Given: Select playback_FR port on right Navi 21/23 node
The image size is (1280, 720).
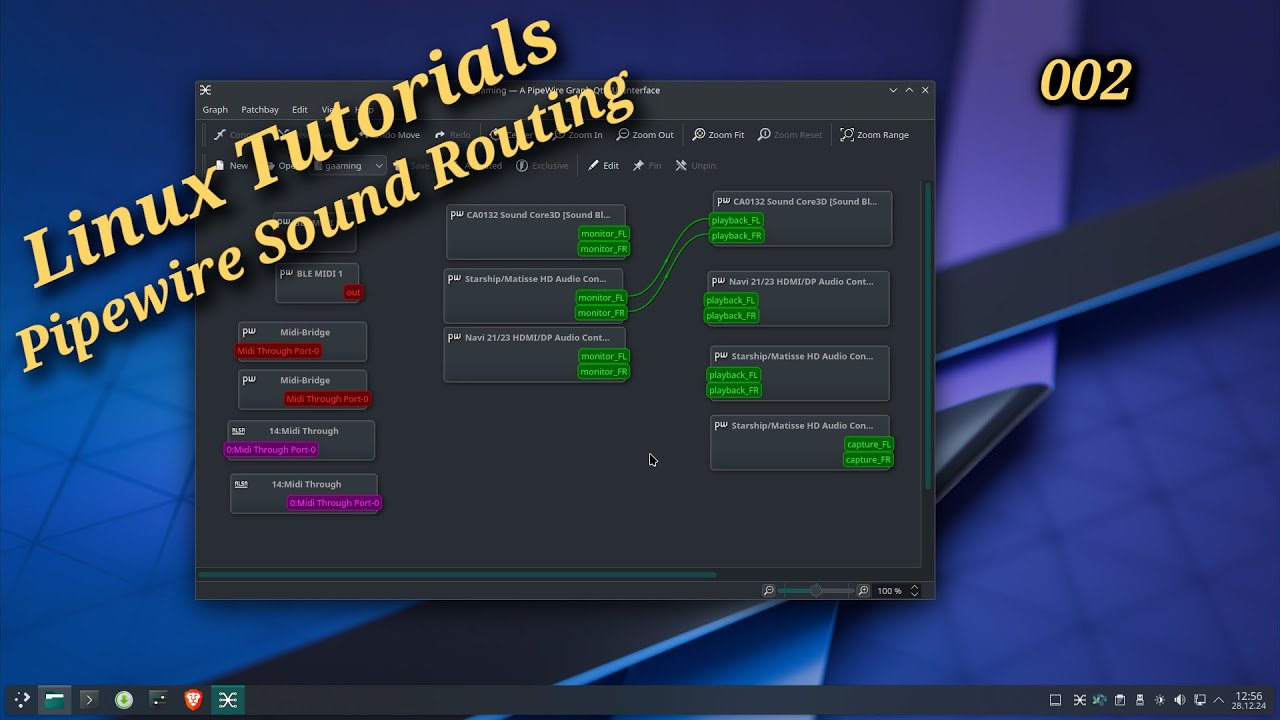Looking at the screenshot, I should [731, 316].
